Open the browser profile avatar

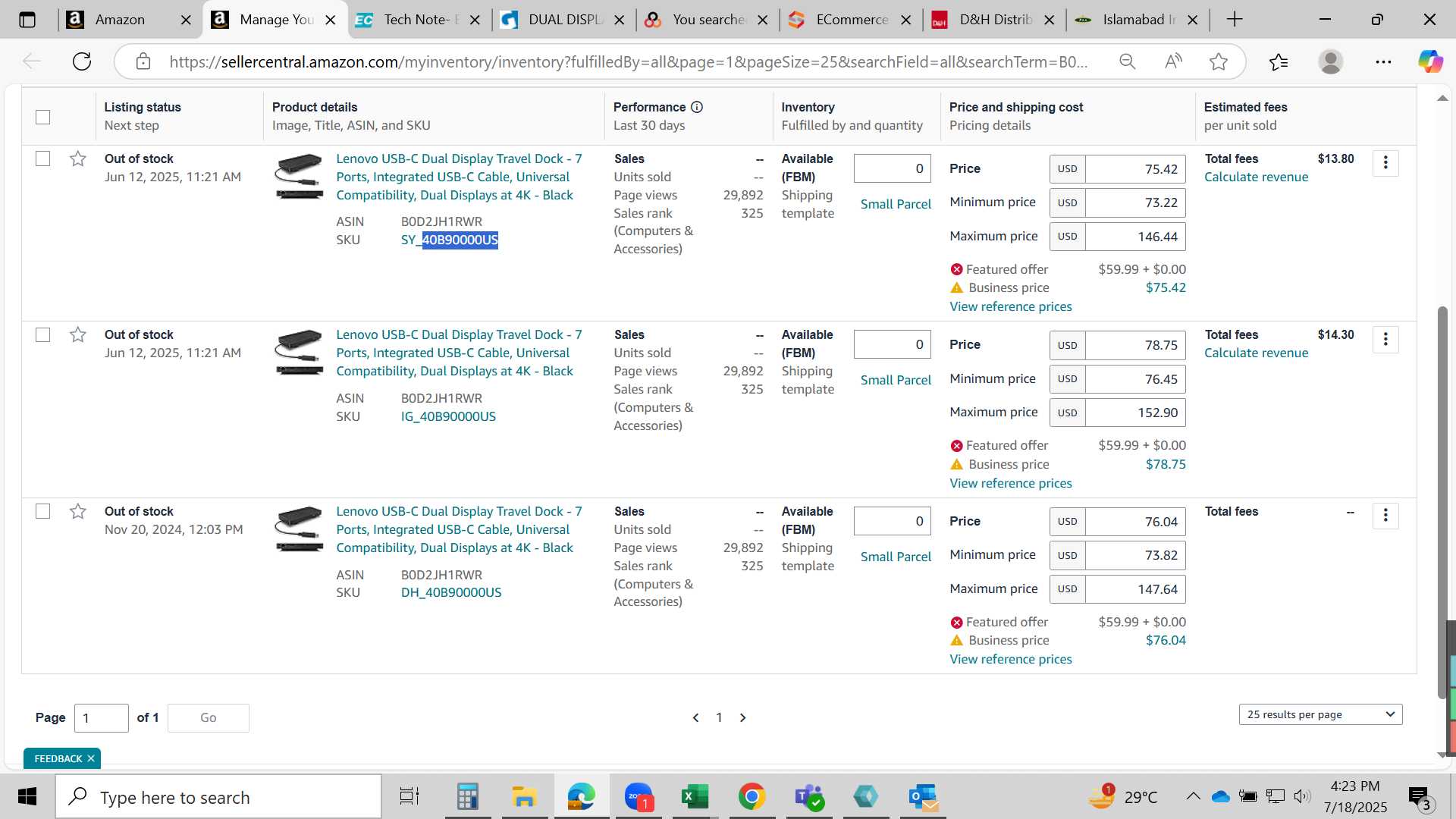click(x=1331, y=61)
